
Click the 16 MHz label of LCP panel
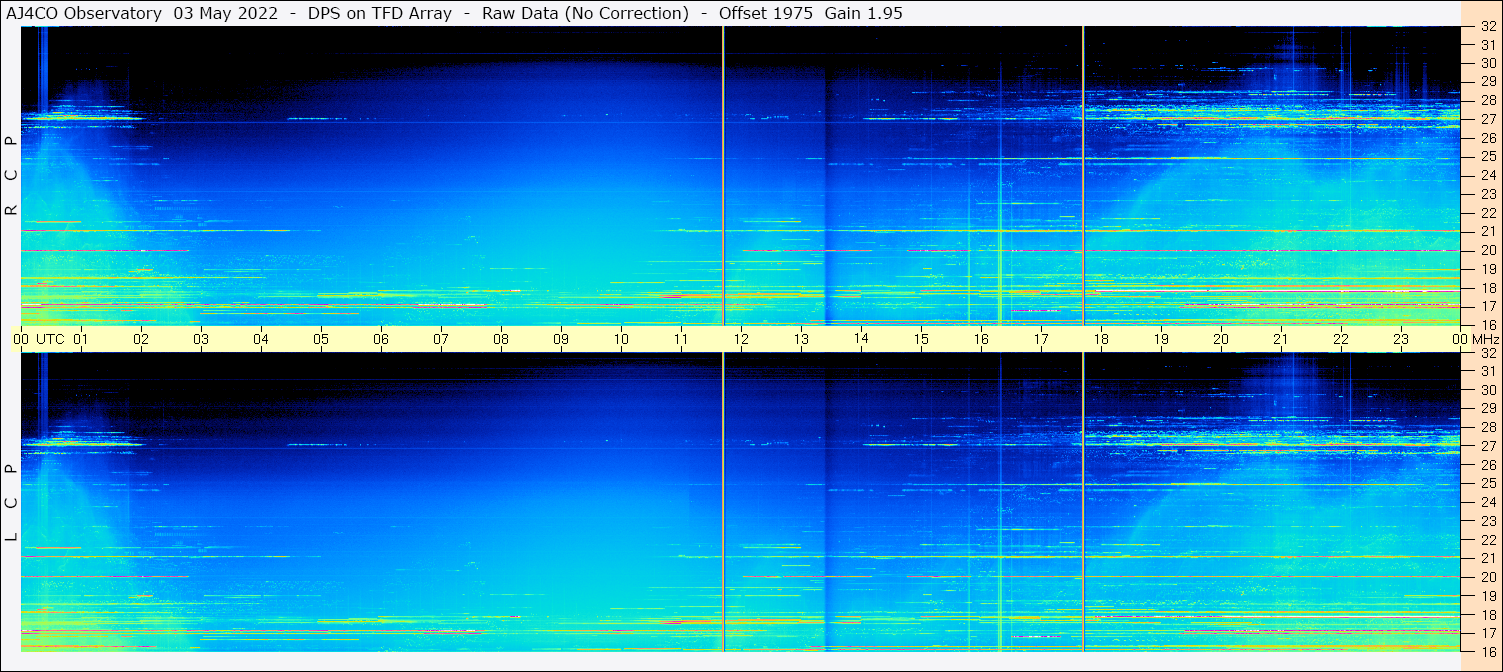(1487, 651)
